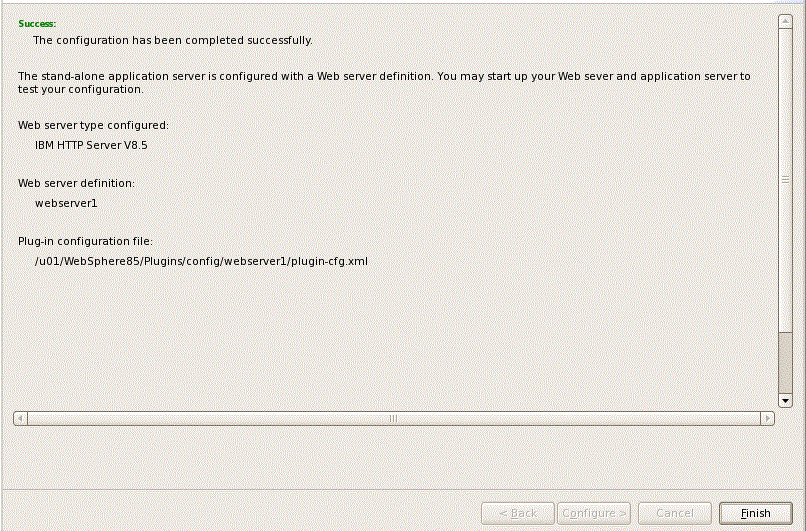Grab the vertical scrollbar thumb
This screenshot has height=531, width=806.
785,179
